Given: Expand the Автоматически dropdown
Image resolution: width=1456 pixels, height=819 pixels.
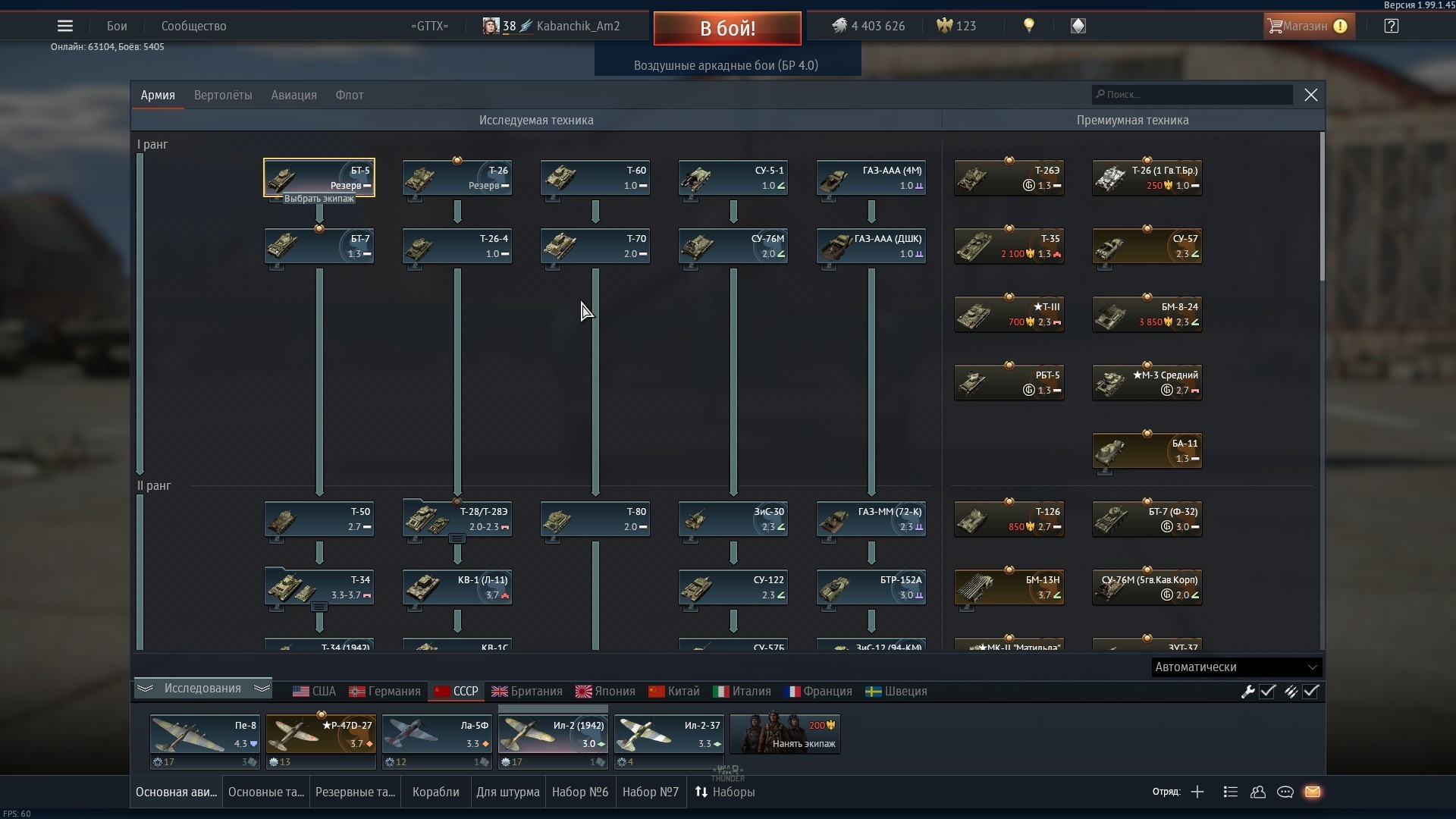Looking at the screenshot, I should coord(1236,667).
